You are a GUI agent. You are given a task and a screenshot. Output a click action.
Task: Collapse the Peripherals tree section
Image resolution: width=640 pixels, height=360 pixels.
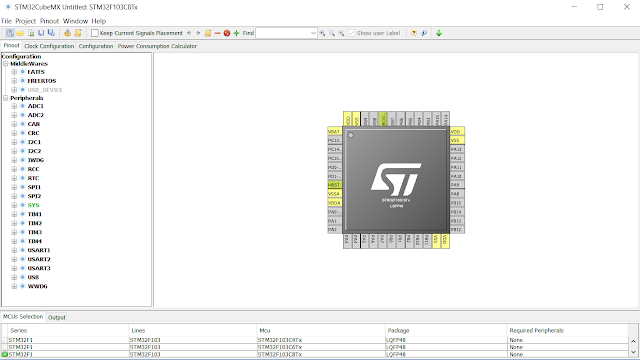6,98
